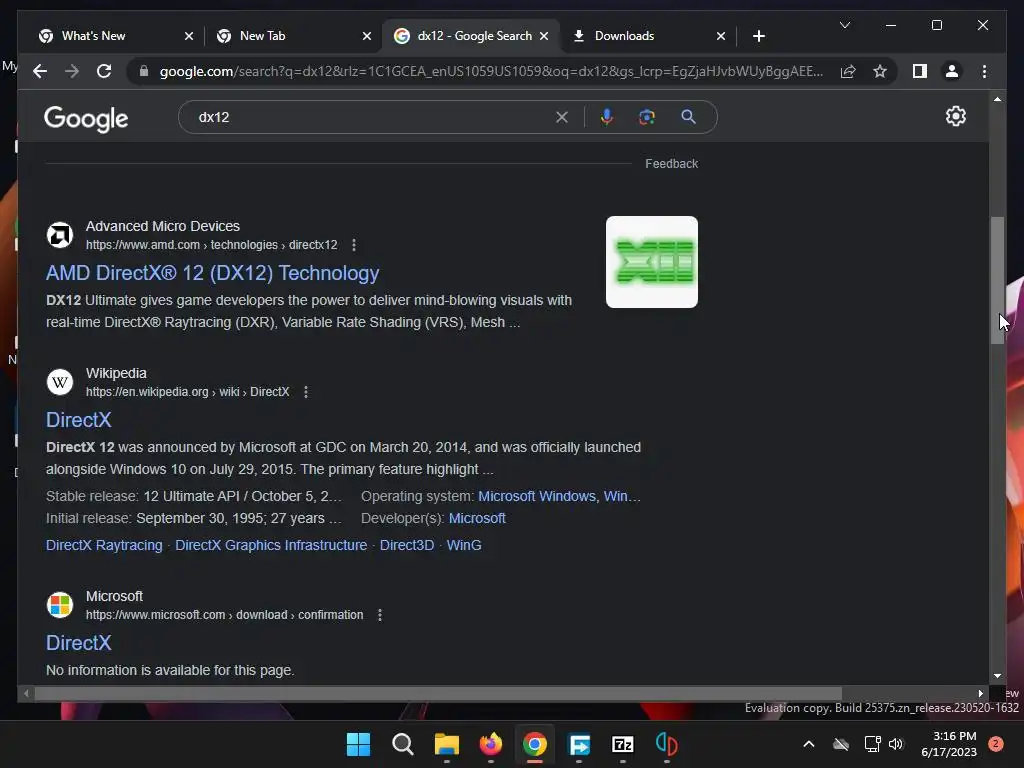The height and width of the screenshot is (768, 1024).
Task: Open the Direct3D sublink
Action: coord(407,545)
